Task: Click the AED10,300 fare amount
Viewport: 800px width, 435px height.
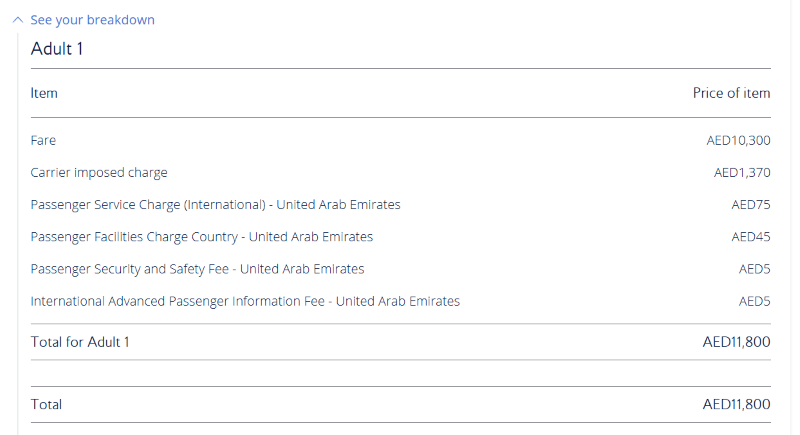Action: (738, 140)
